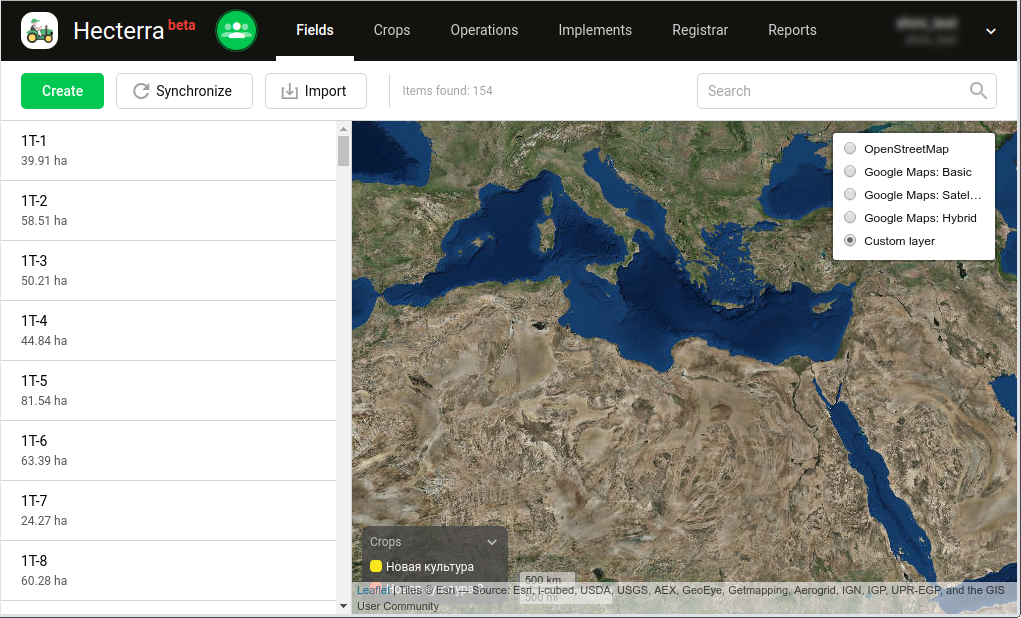Screen dimensions: 1021x618
Task: Click the Hecterra tractor logo icon
Action: click(x=40, y=31)
